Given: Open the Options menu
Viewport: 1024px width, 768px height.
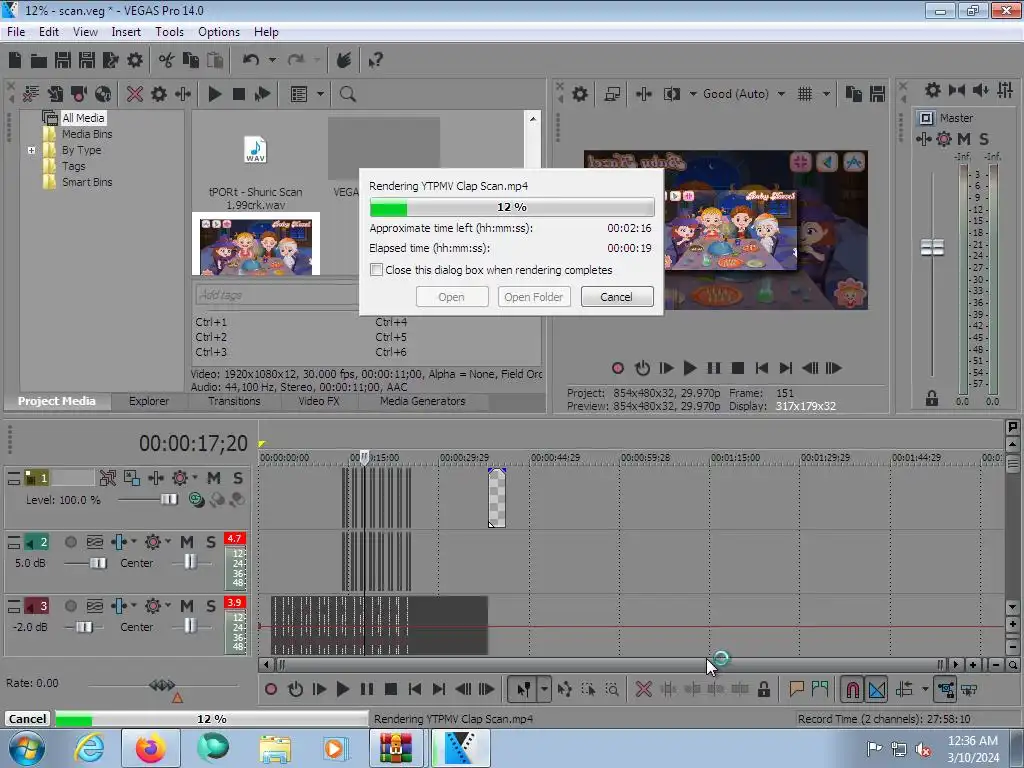Looking at the screenshot, I should (x=219, y=32).
